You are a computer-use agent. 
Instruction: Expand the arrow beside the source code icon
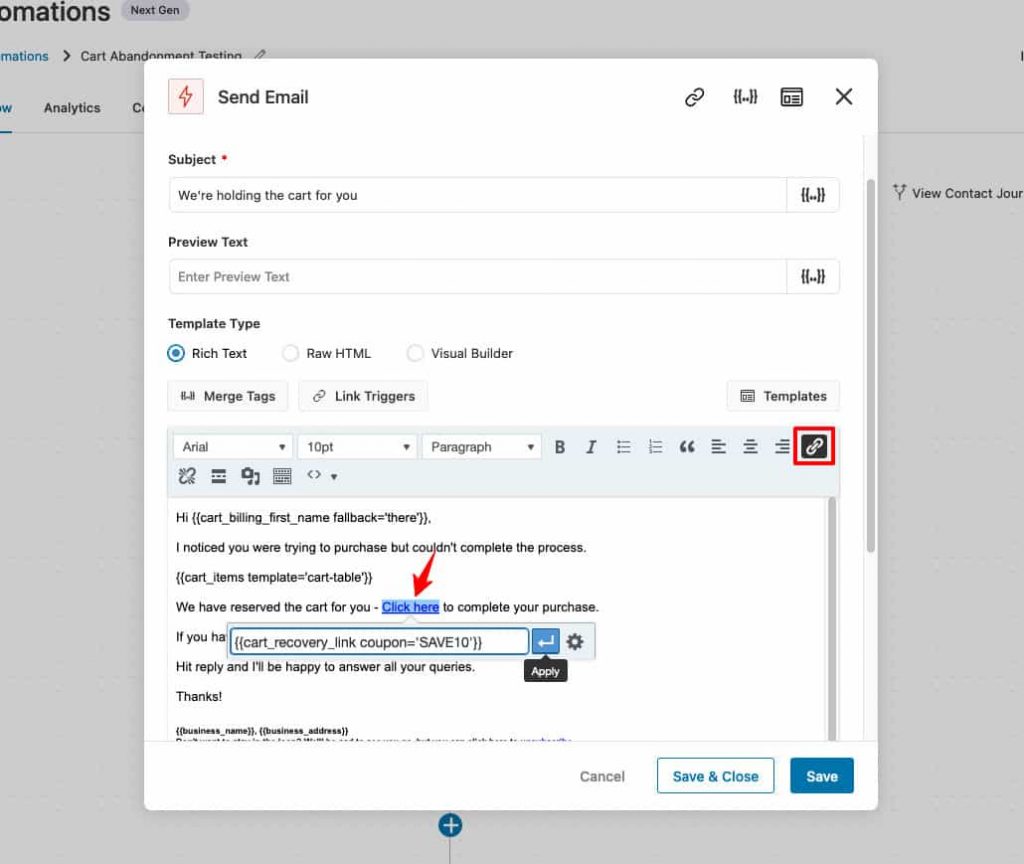click(334, 477)
